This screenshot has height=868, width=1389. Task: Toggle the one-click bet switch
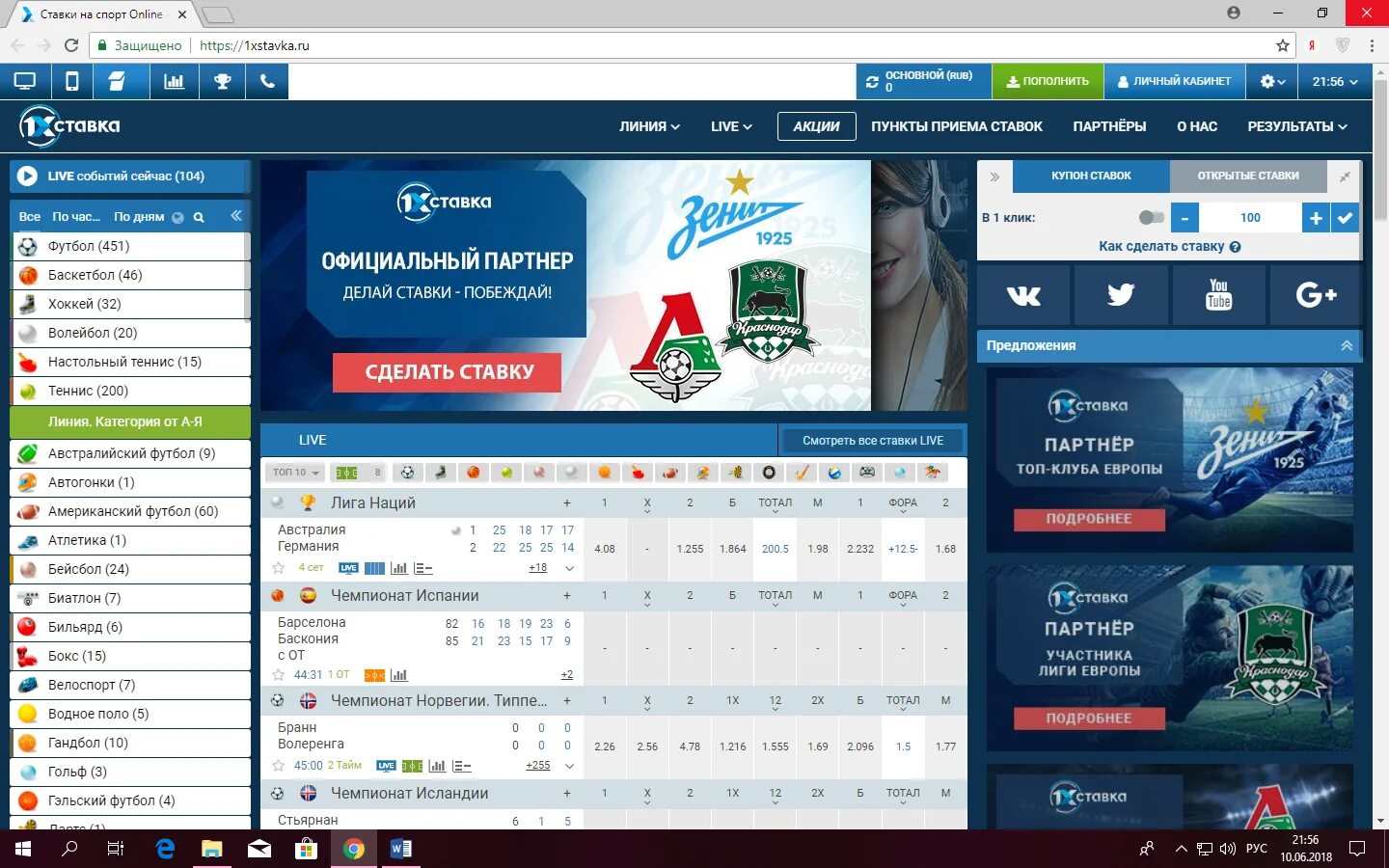click(x=1151, y=218)
